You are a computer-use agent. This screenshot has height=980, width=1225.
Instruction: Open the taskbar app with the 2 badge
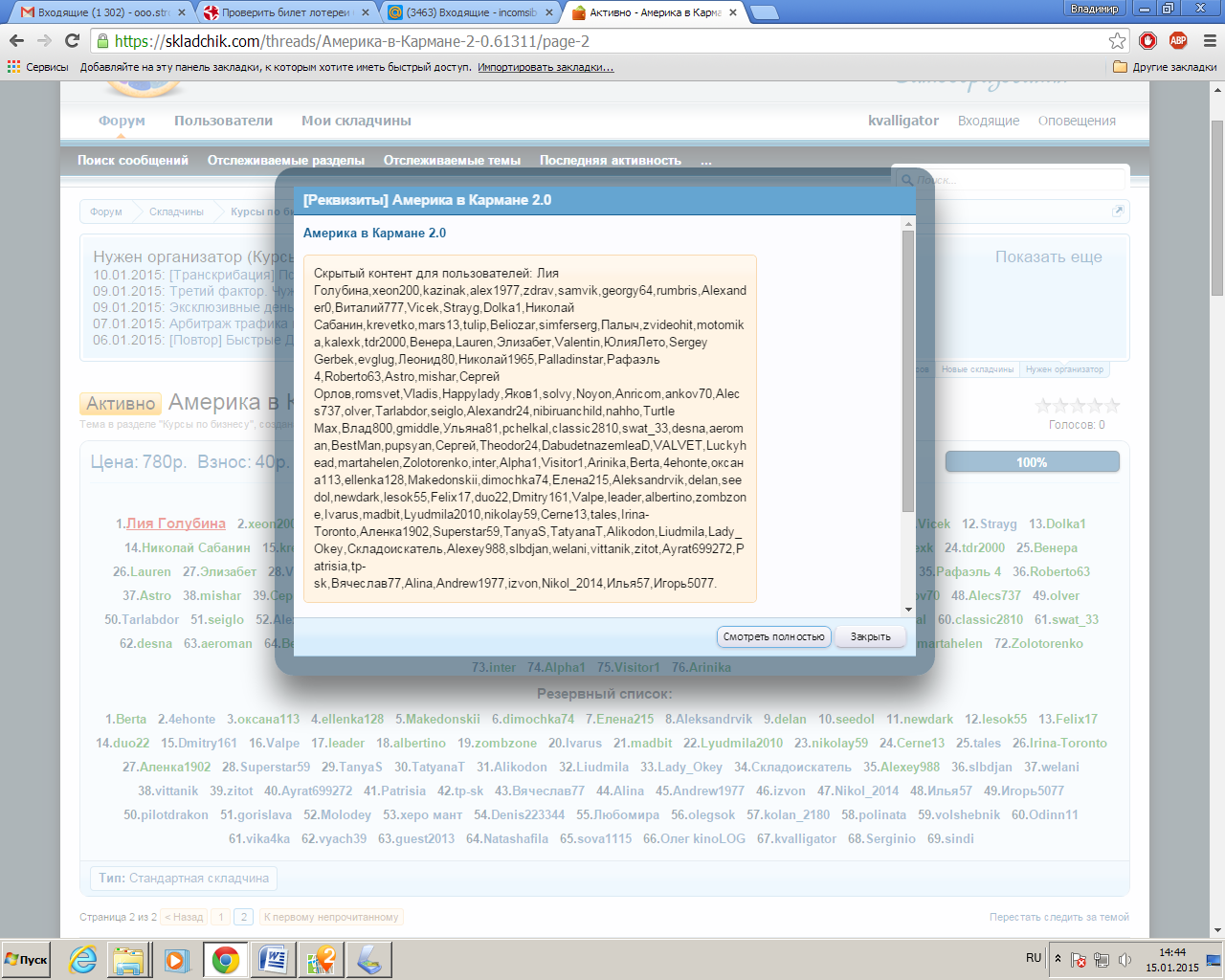(321, 959)
